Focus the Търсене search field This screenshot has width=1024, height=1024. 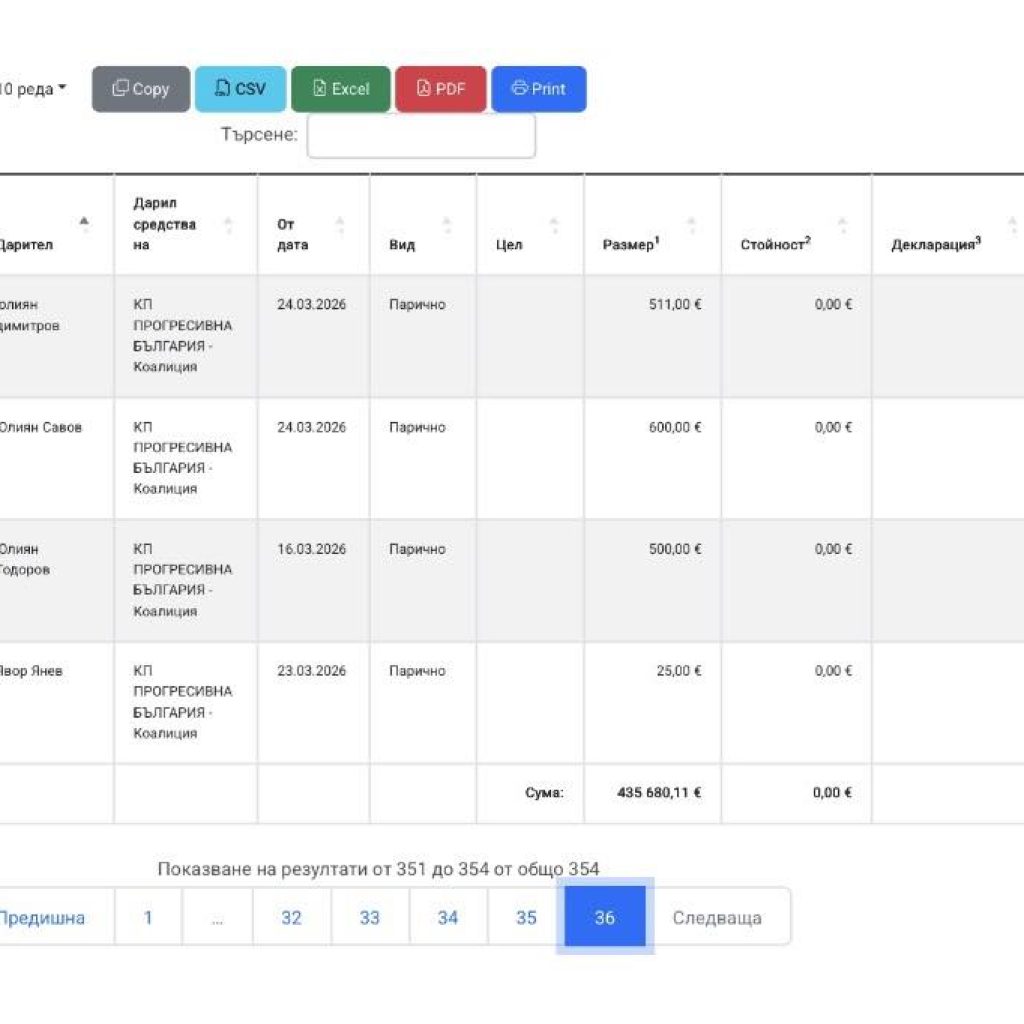tap(420, 135)
